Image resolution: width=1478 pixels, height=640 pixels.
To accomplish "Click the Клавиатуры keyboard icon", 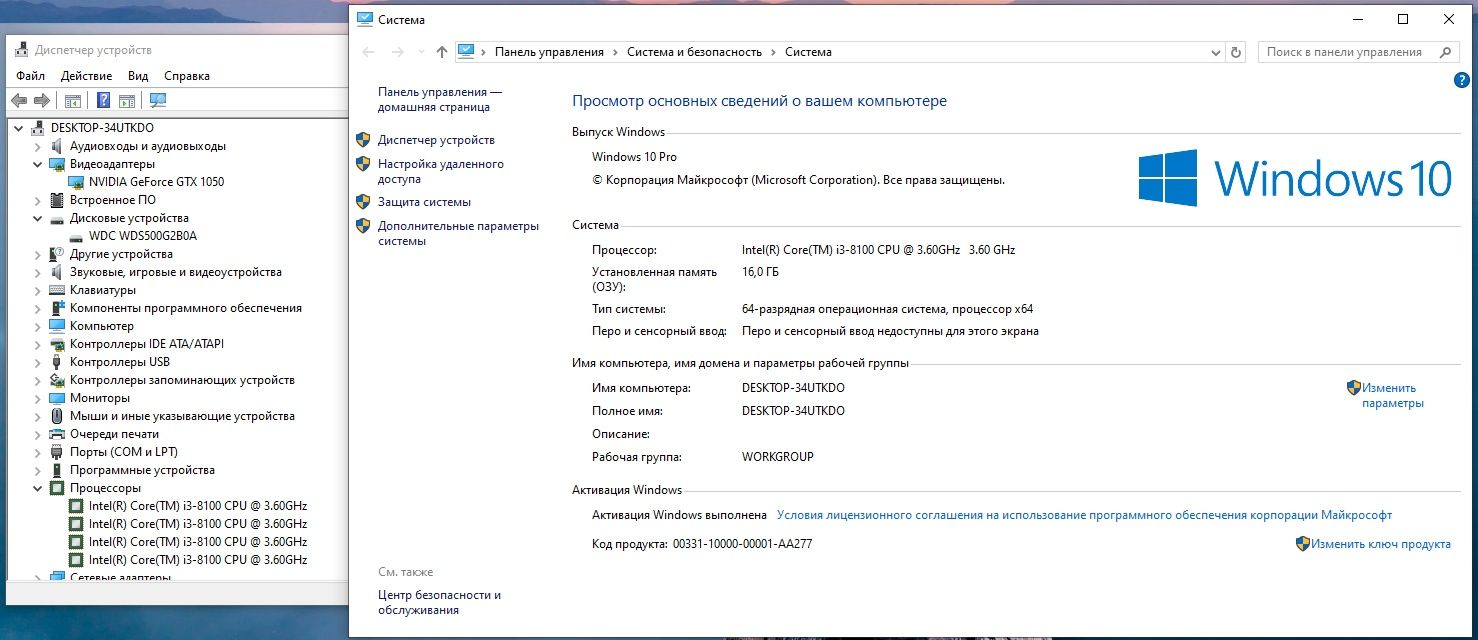I will click(x=57, y=290).
